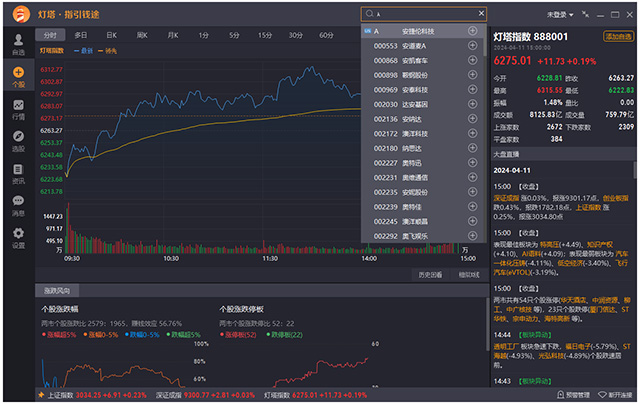Click the compact mode icon beside login

(585, 14)
